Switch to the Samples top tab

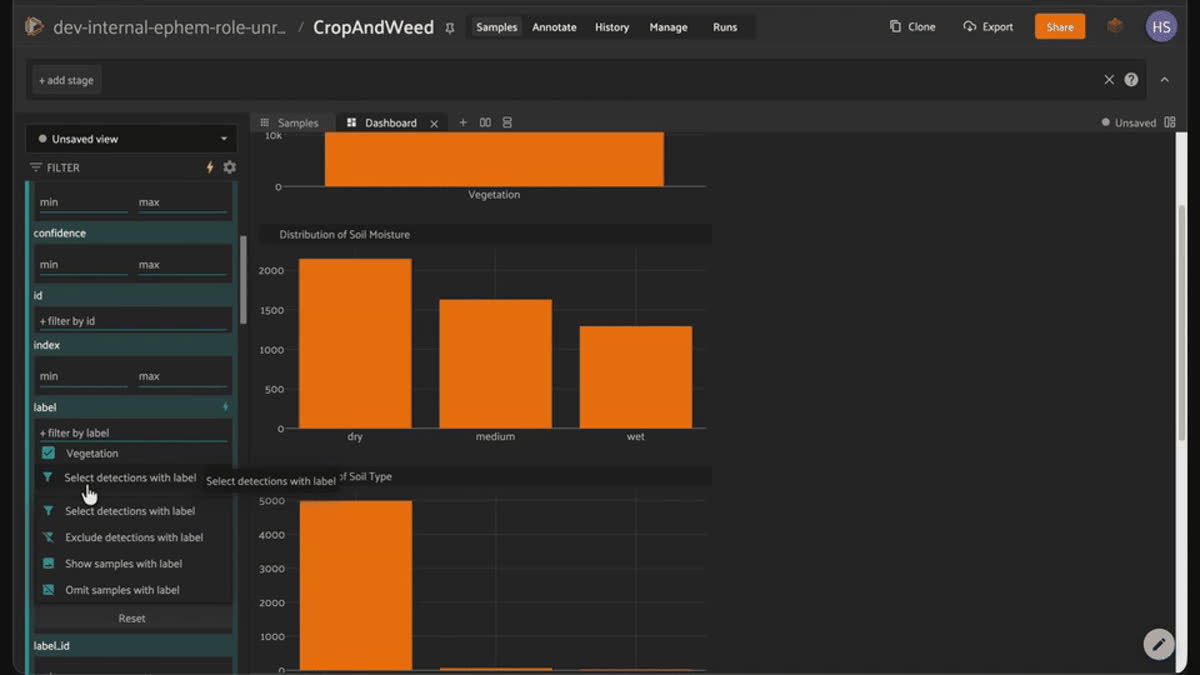497,27
